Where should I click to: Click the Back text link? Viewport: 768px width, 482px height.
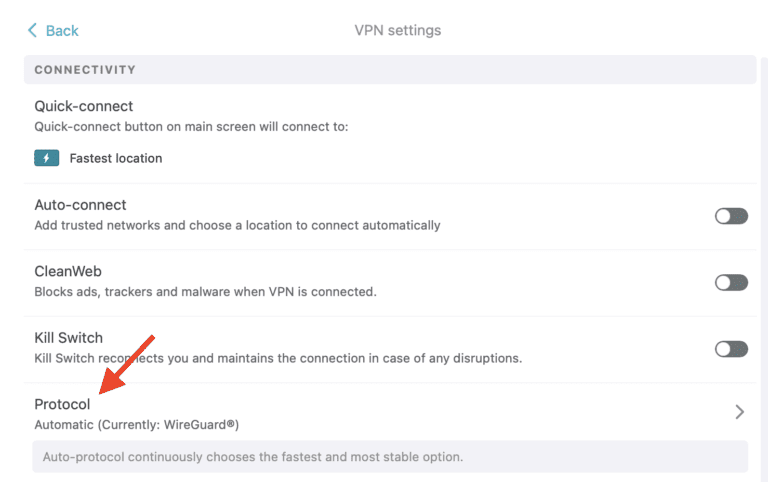[x=62, y=30]
